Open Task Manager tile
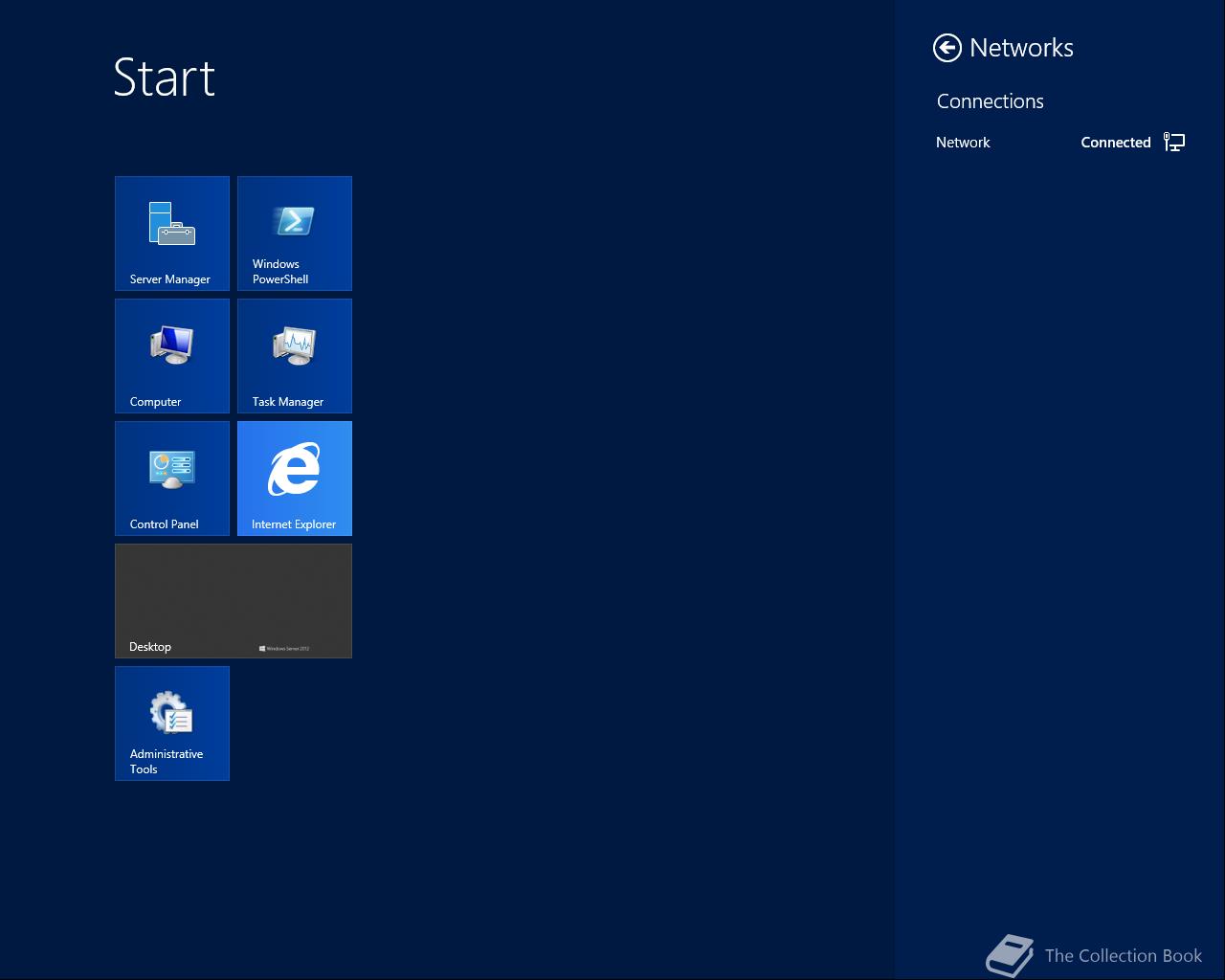Image resolution: width=1225 pixels, height=980 pixels. tap(295, 356)
